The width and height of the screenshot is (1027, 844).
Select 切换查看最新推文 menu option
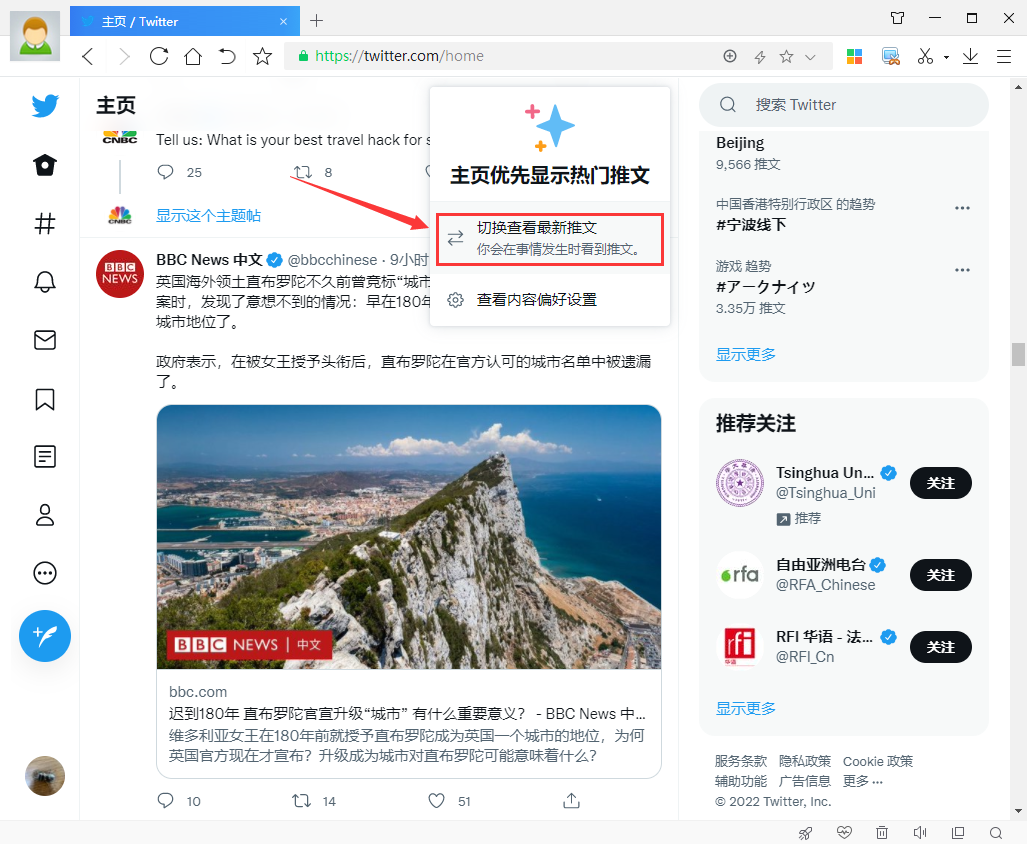point(550,239)
